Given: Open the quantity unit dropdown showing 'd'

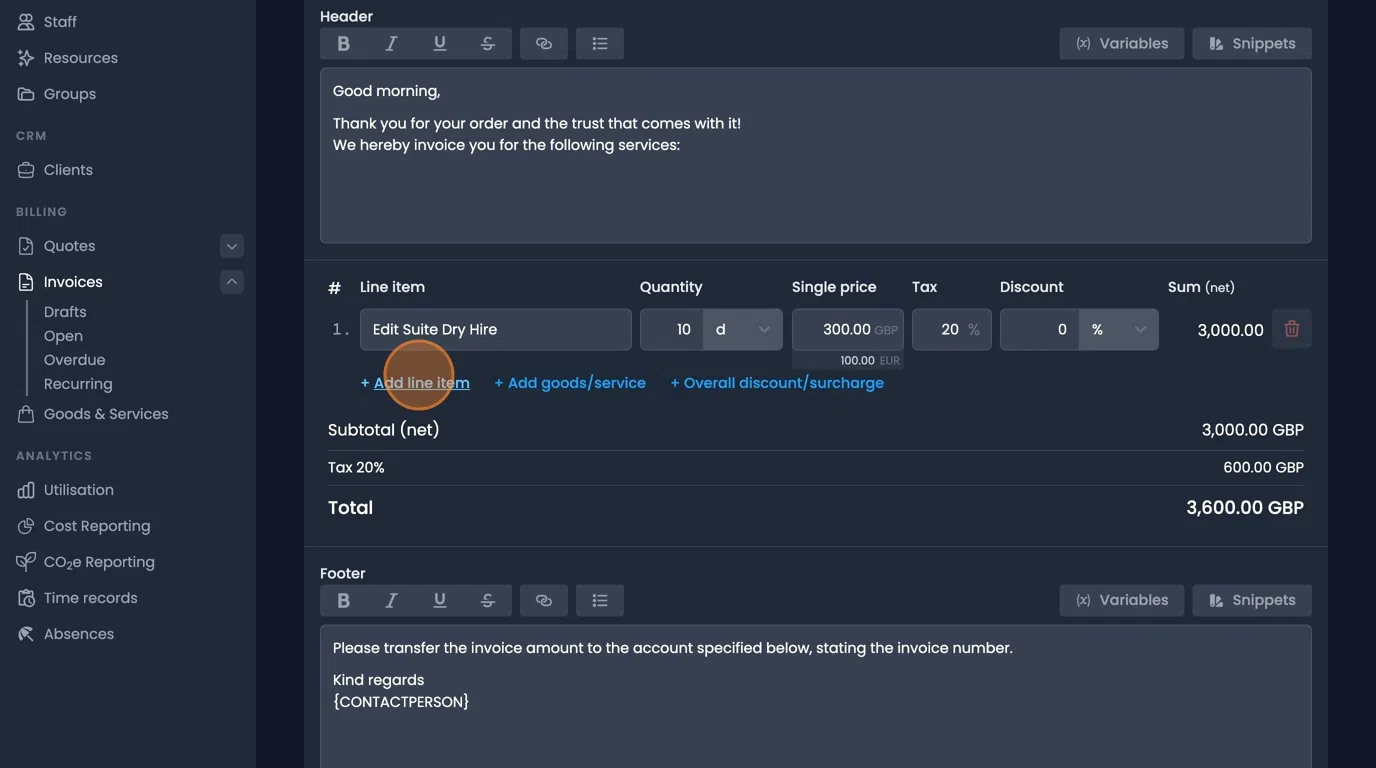Looking at the screenshot, I should click(743, 328).
